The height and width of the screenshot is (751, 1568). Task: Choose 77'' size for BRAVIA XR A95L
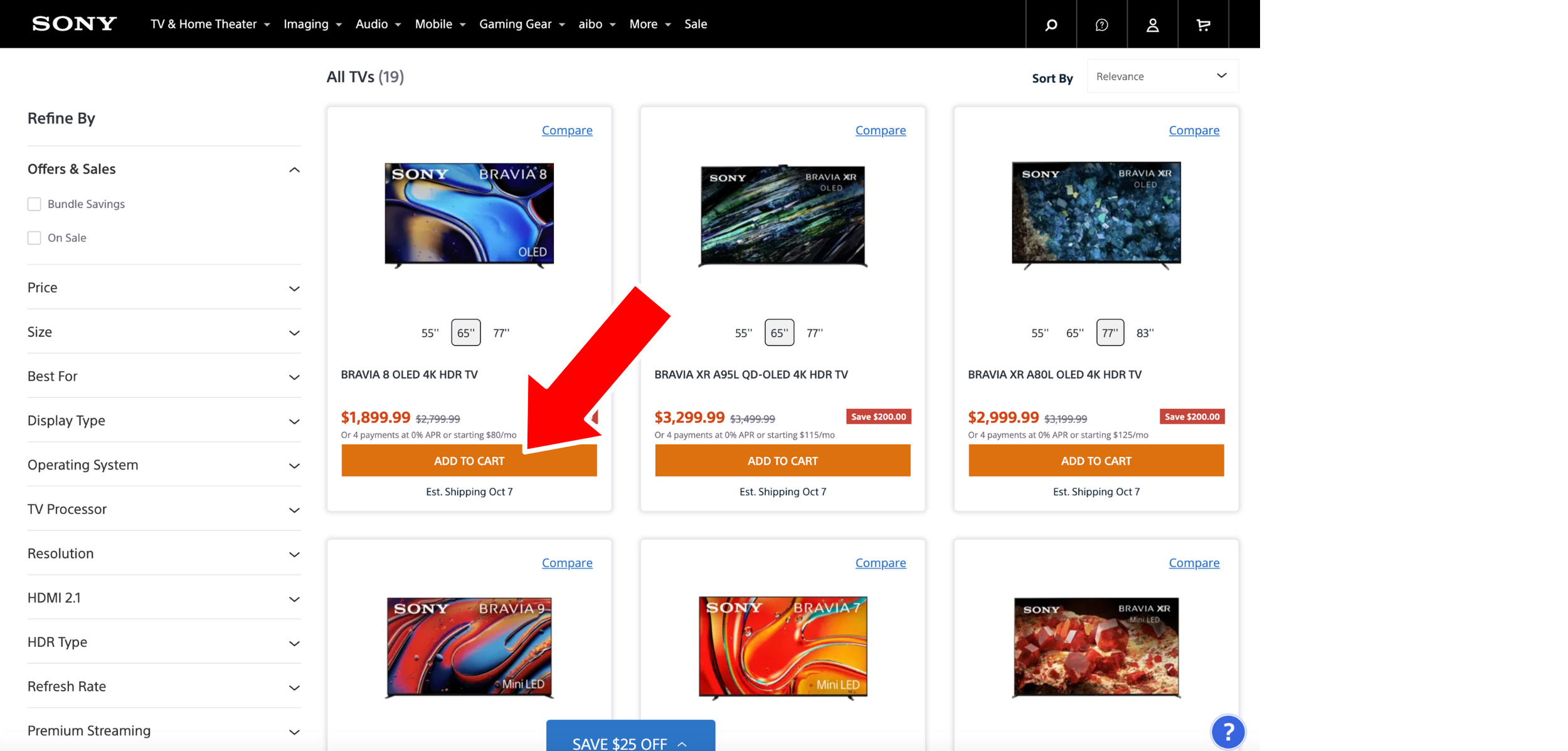[815, 333]
